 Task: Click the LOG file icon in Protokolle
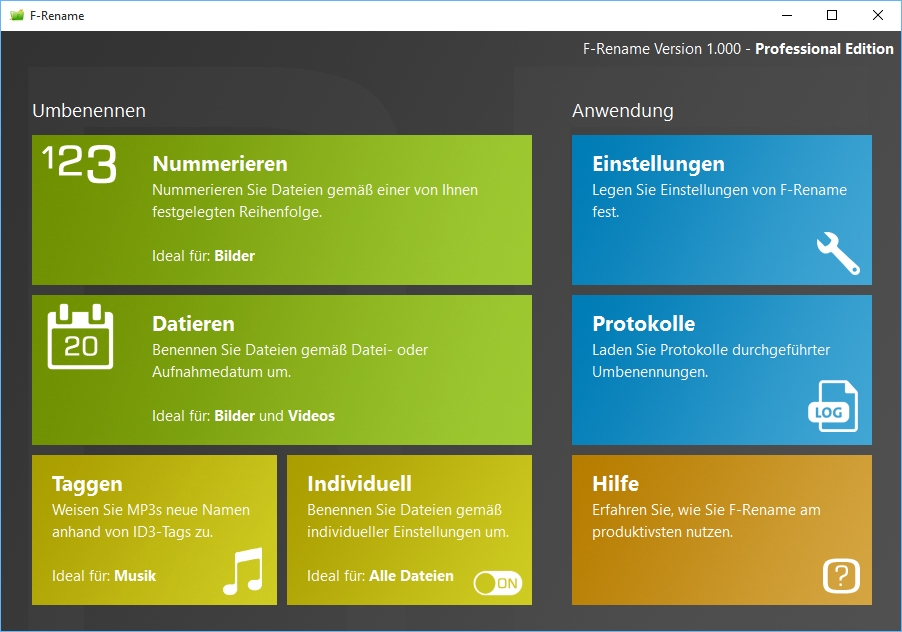tap(833, 406)
